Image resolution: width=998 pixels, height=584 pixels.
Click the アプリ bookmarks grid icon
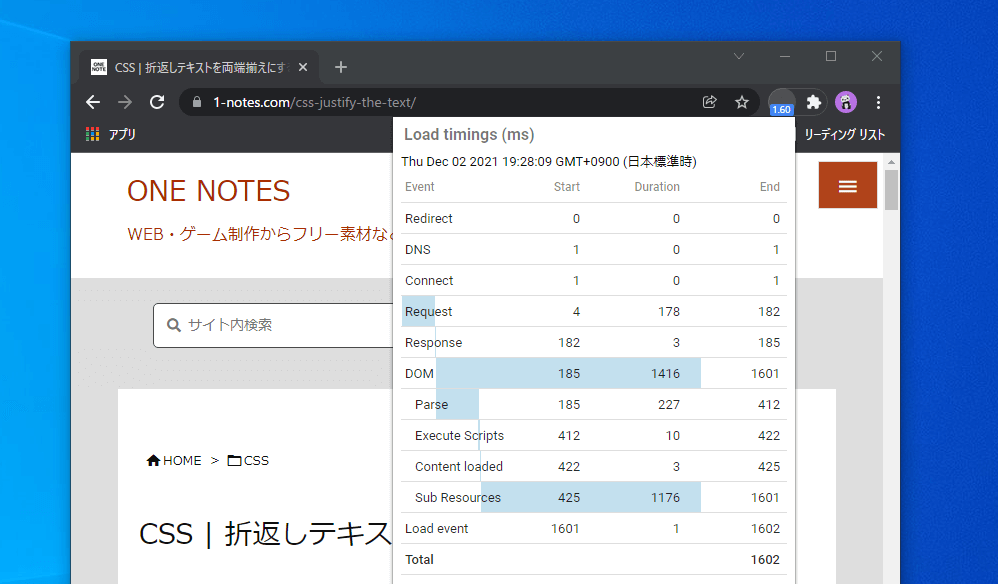[91, 133]
